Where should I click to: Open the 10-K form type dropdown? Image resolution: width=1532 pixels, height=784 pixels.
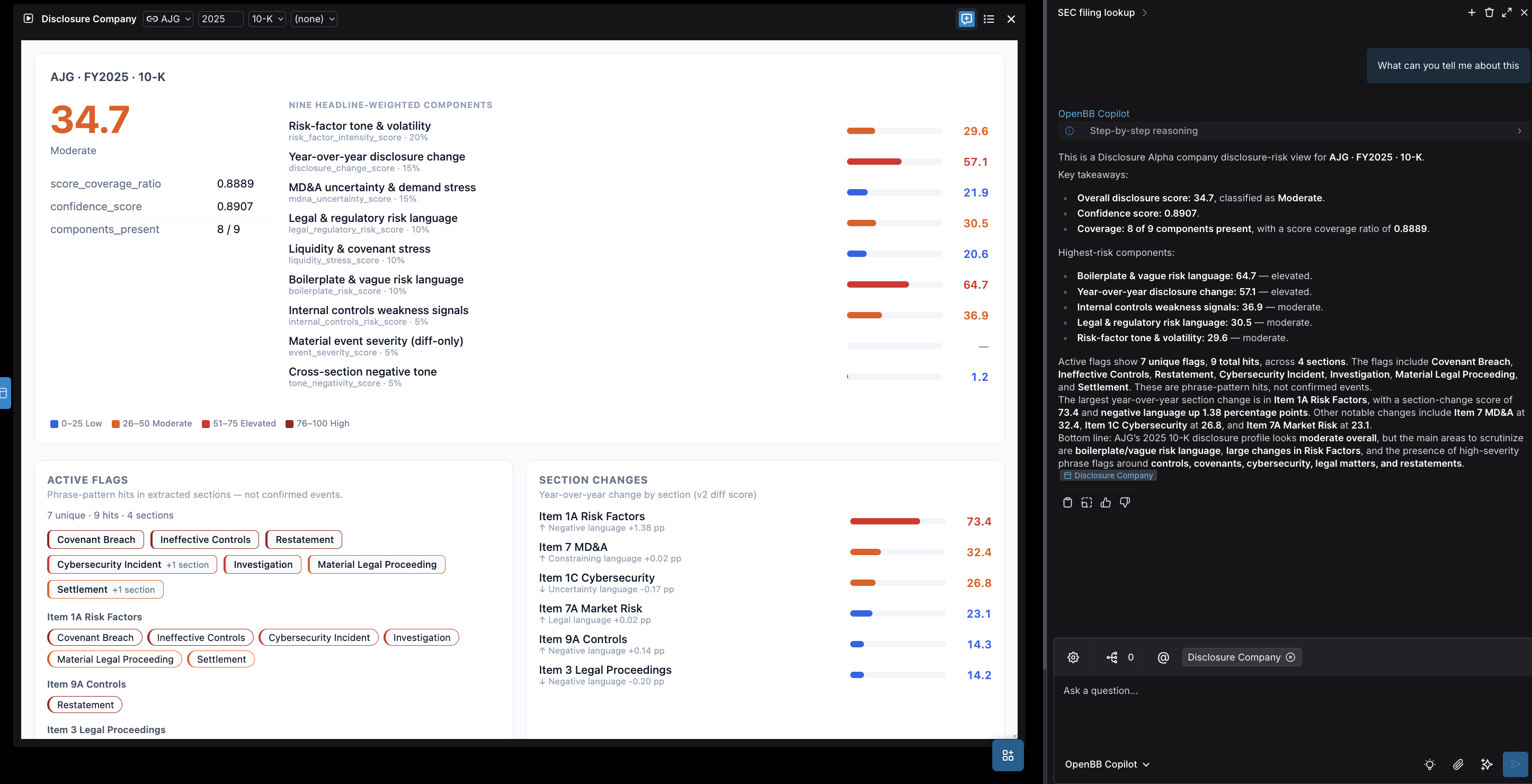pyautogui.click(x=267, y=19)
